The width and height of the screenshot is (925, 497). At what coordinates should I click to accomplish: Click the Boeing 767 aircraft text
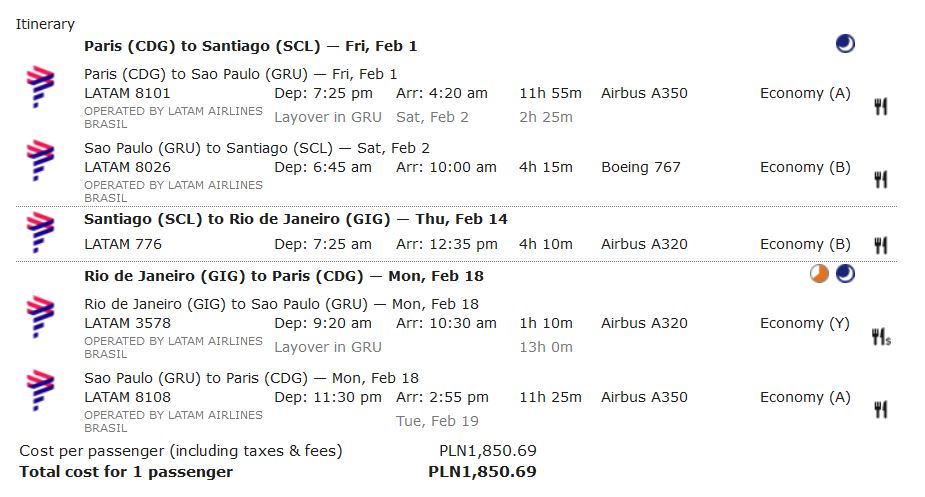641,167
